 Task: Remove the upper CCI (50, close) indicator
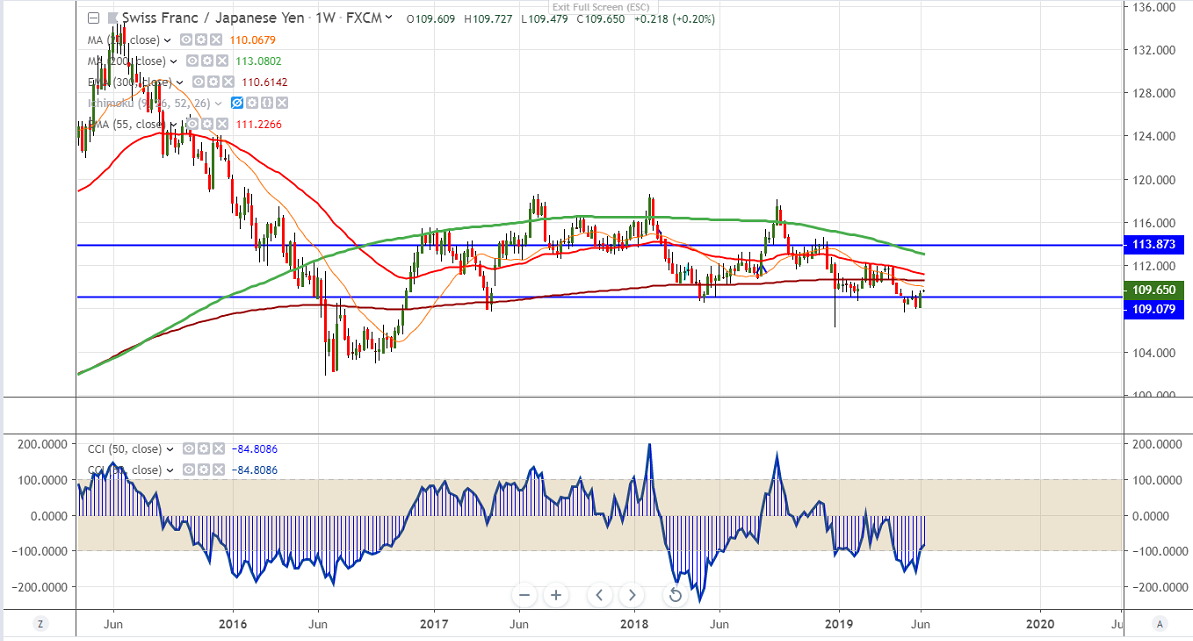coord(218,449)
